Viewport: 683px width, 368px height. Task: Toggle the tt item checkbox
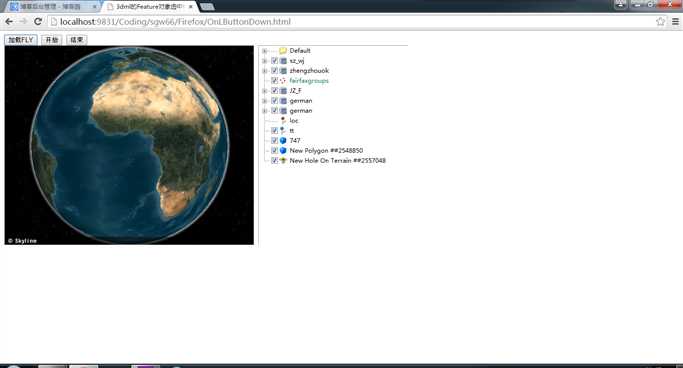pyautogui.click(x=274, y=130)
